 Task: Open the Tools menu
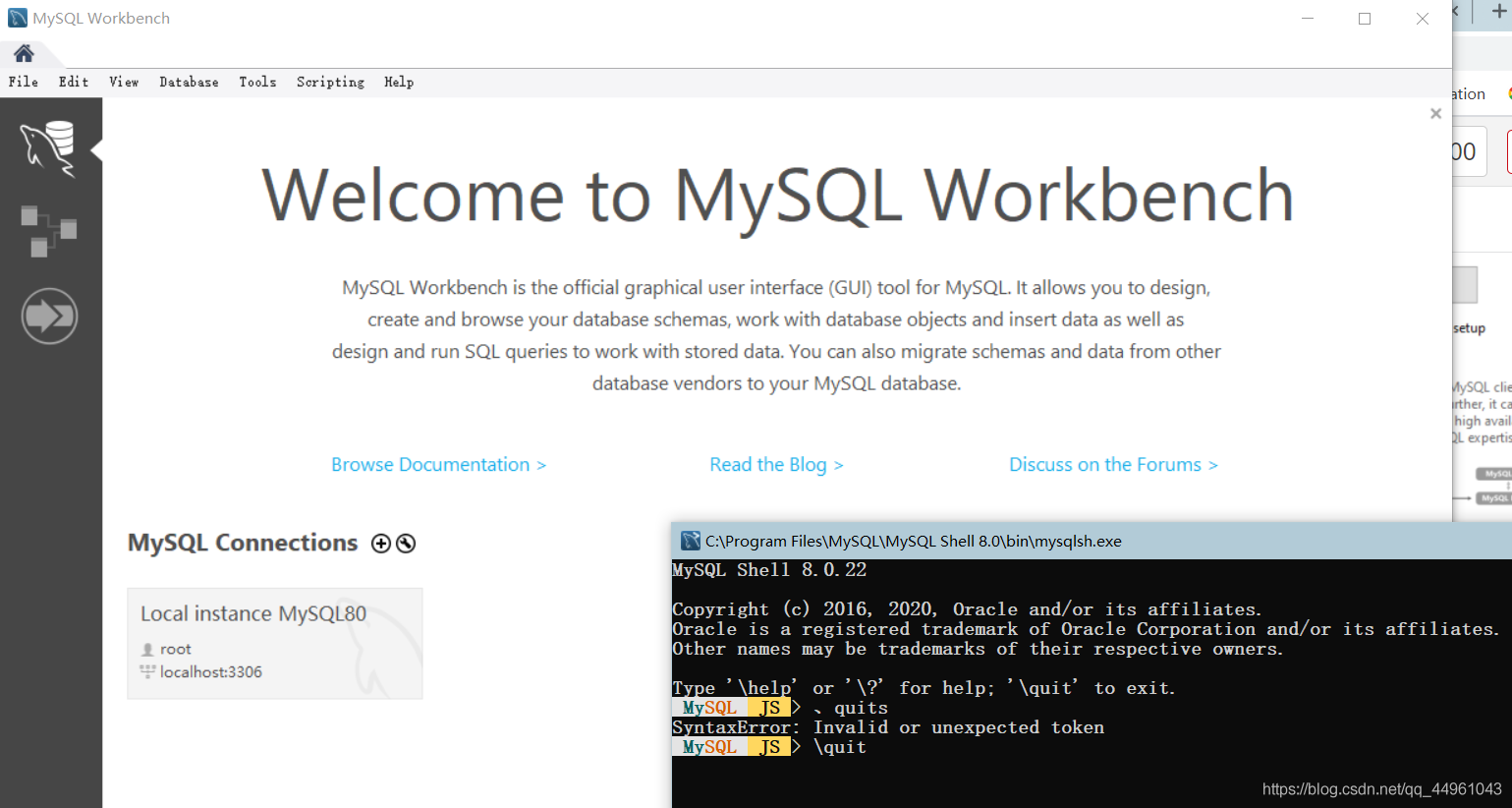[257, 83]
